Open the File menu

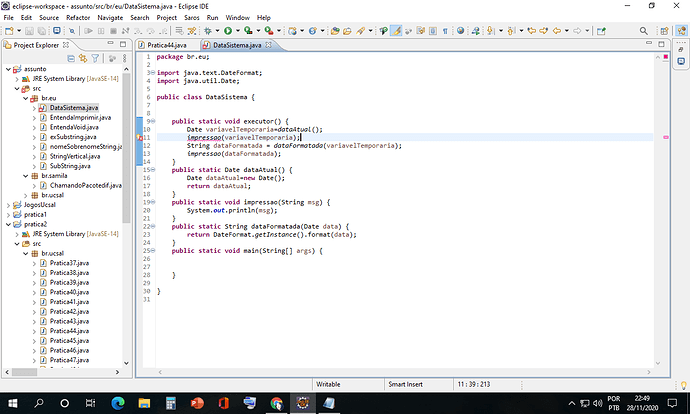[x=8, y=18]
